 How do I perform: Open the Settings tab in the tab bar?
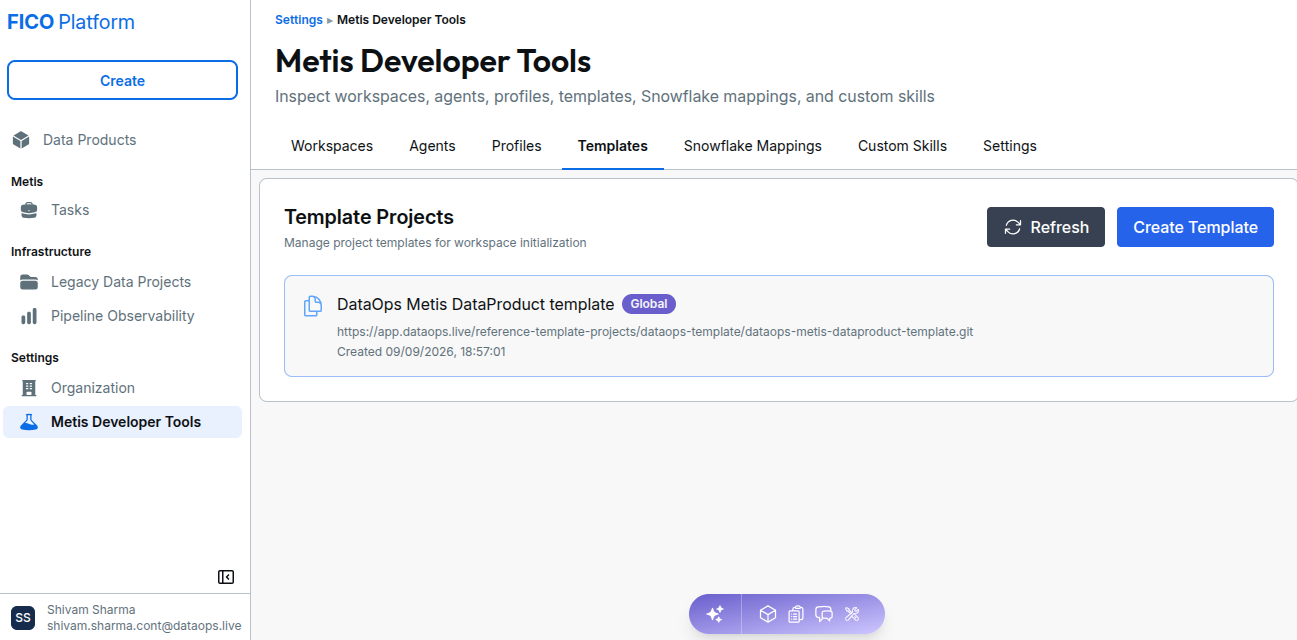[1010, 146]
